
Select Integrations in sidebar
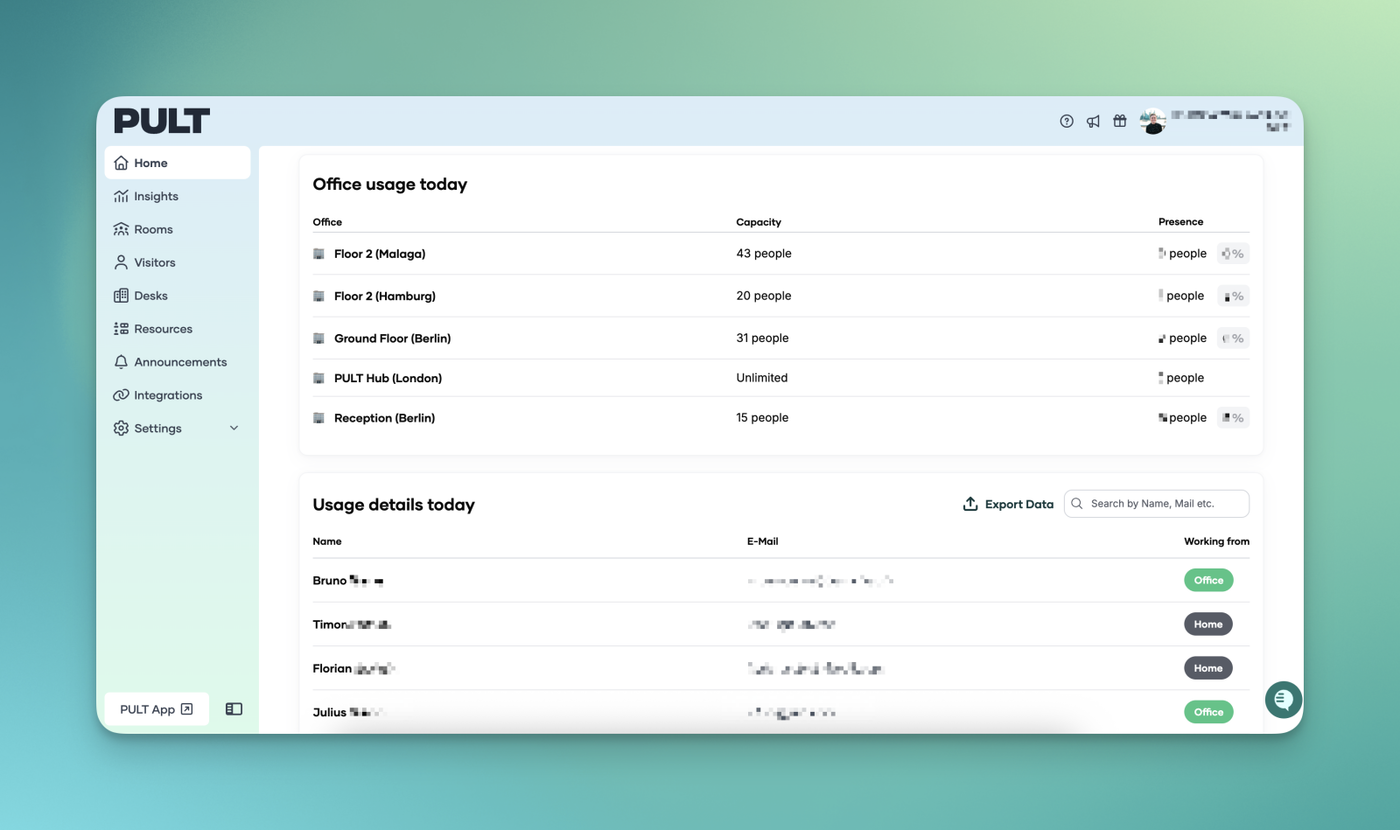(168, 395)
